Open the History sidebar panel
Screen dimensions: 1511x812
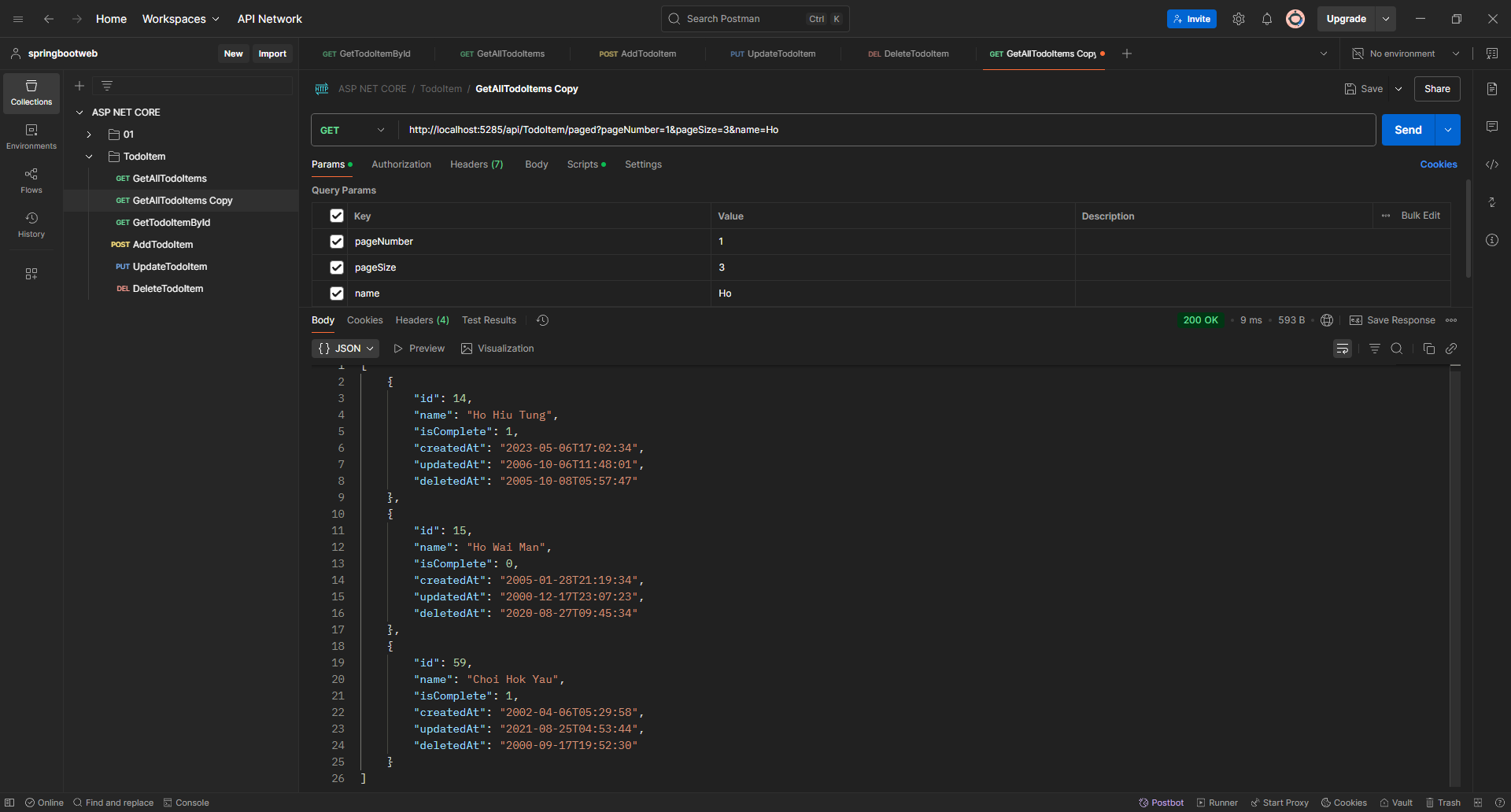click(31, 224)
